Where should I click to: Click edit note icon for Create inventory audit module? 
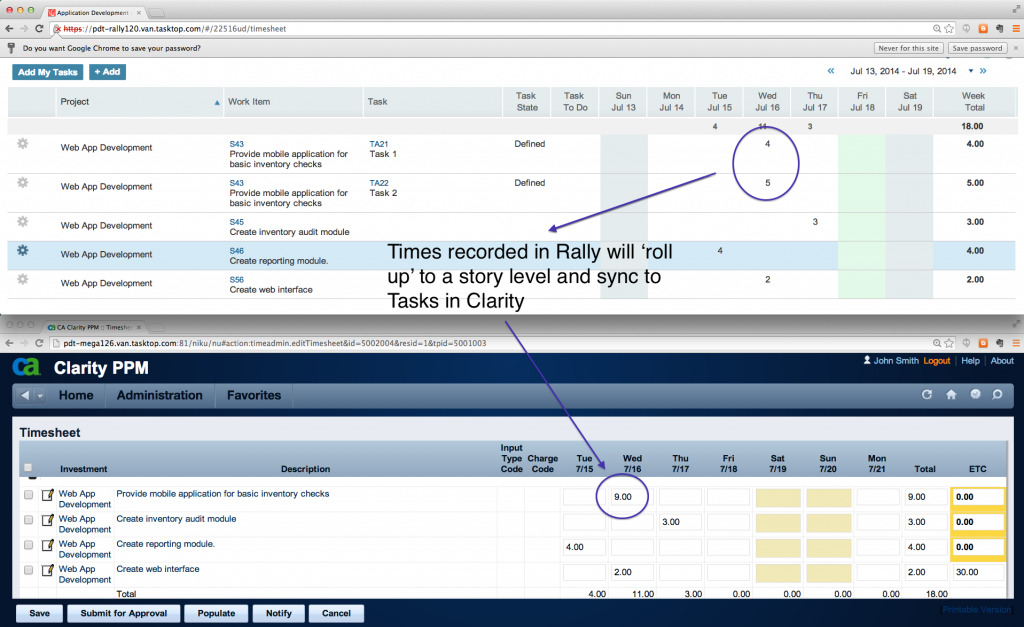tap(47, 520)
